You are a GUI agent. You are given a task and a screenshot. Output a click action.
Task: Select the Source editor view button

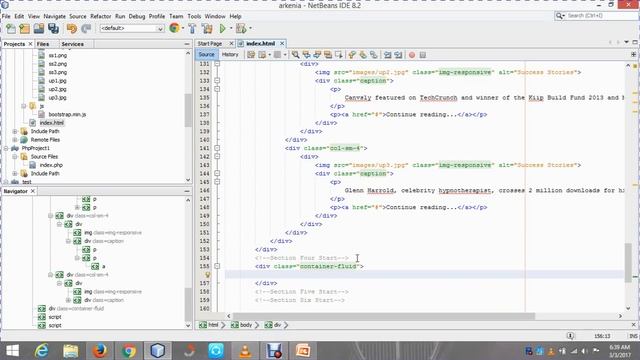[206, 54]
